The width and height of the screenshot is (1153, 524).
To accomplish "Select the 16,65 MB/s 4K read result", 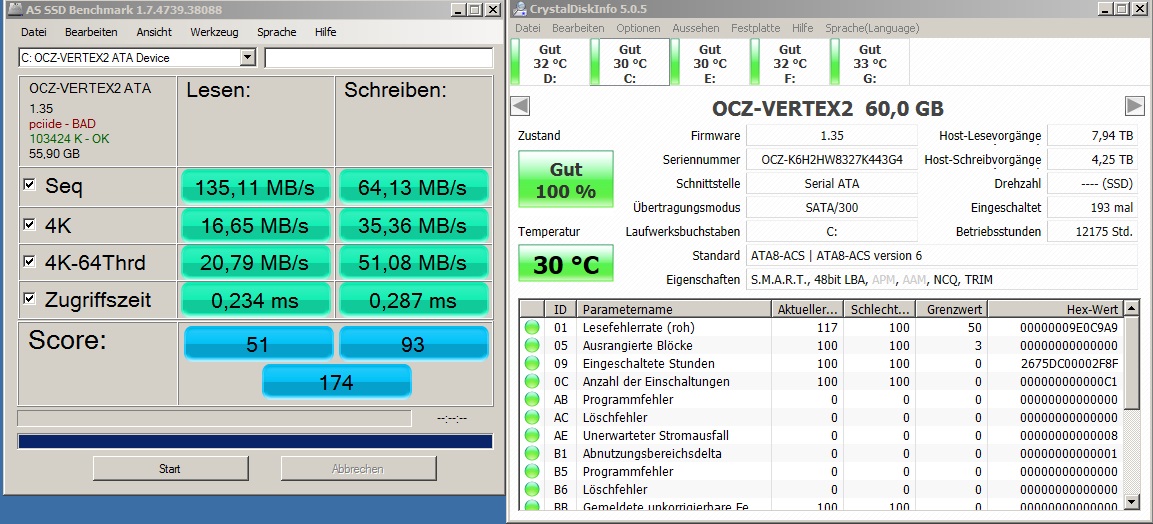I will pyautogui.click(x=255, y=225).
